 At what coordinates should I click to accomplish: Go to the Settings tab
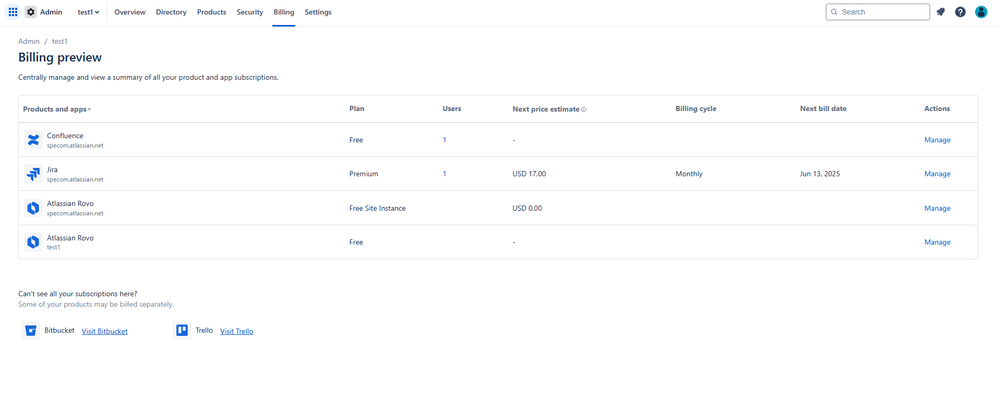pos(318,12)
